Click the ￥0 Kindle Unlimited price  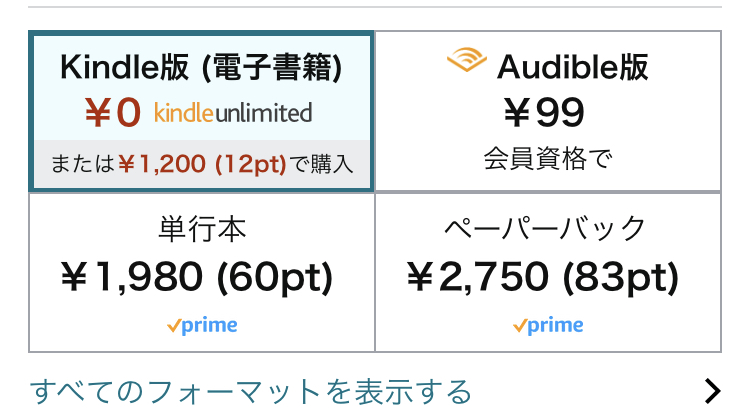tap(113, 113)
